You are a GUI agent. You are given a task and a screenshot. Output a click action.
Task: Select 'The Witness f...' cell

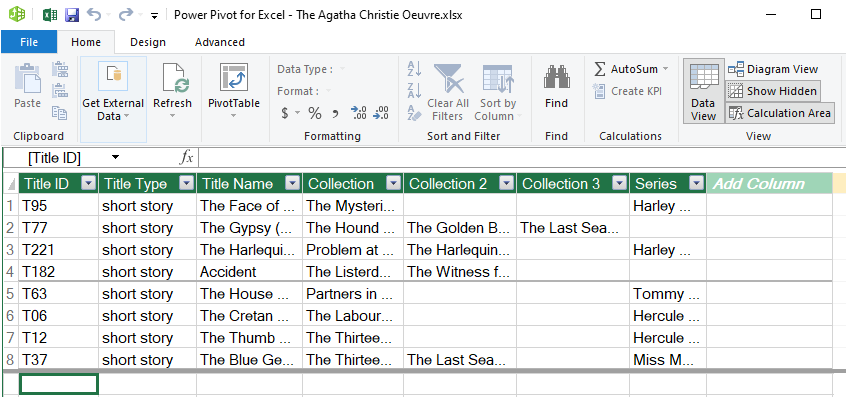pyautogui.click(x=460, y=271)
